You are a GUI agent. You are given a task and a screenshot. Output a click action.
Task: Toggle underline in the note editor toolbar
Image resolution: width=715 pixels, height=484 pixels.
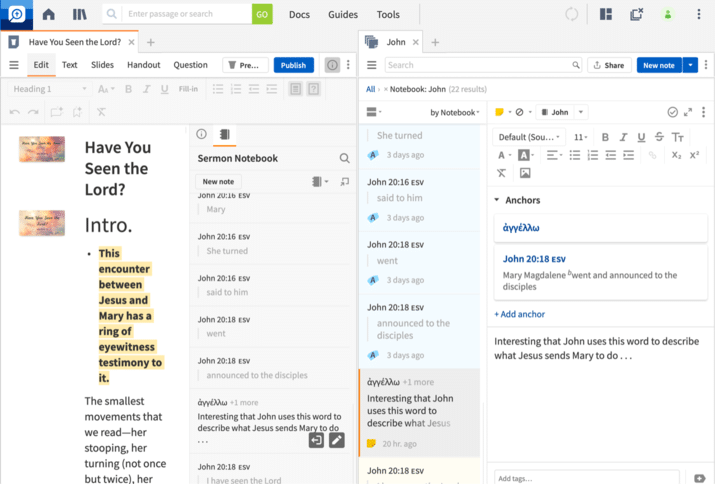click(x=640, y=137)
